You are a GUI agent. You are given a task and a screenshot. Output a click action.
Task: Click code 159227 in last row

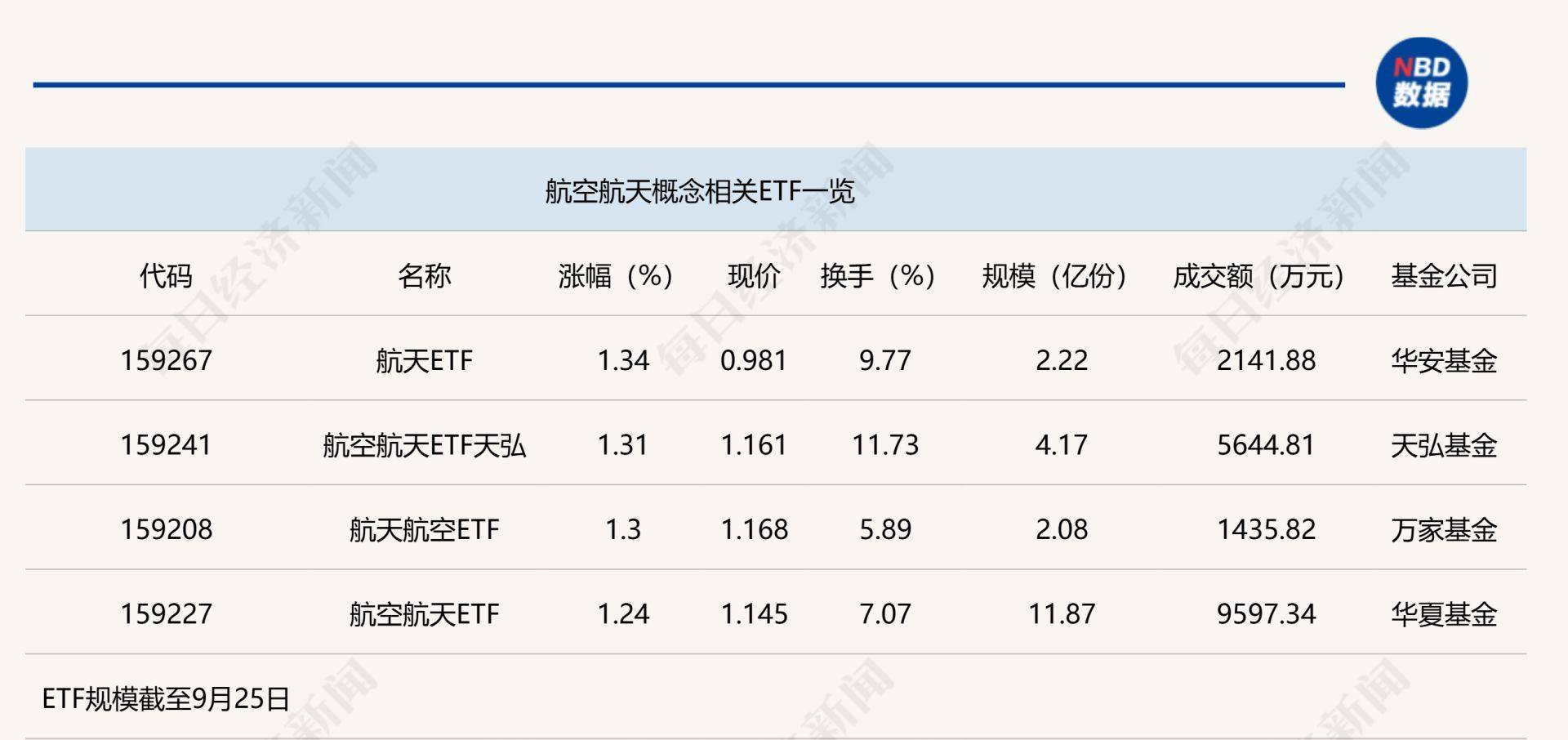pyautogui.click(x=167, y=613)
